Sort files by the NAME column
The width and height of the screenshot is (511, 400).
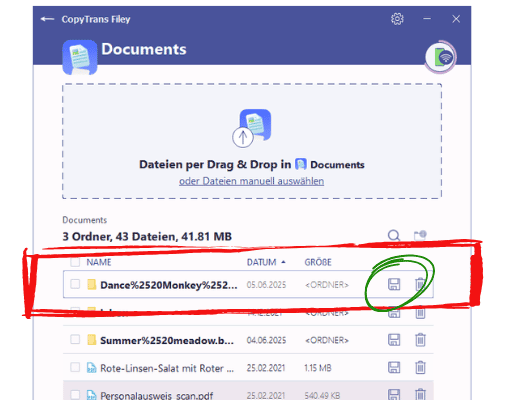coord(99,262)
